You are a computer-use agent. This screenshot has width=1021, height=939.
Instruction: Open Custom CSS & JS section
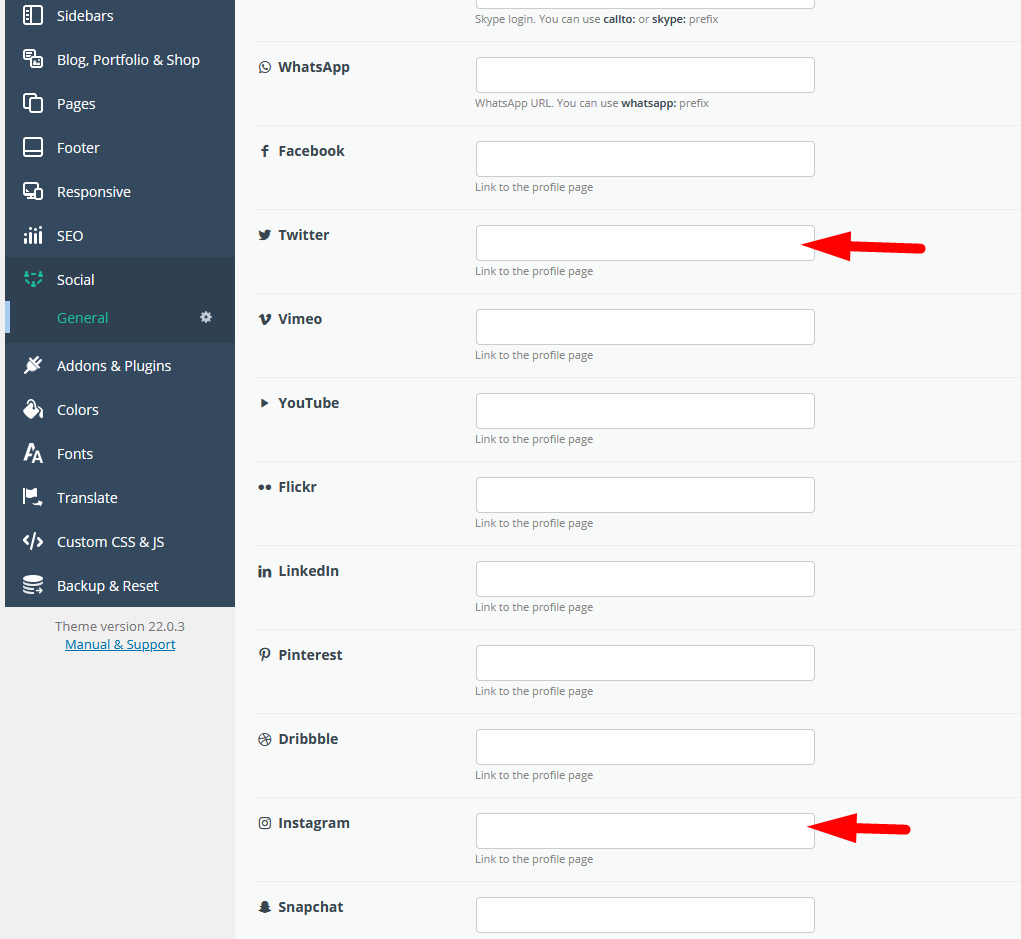120,542
